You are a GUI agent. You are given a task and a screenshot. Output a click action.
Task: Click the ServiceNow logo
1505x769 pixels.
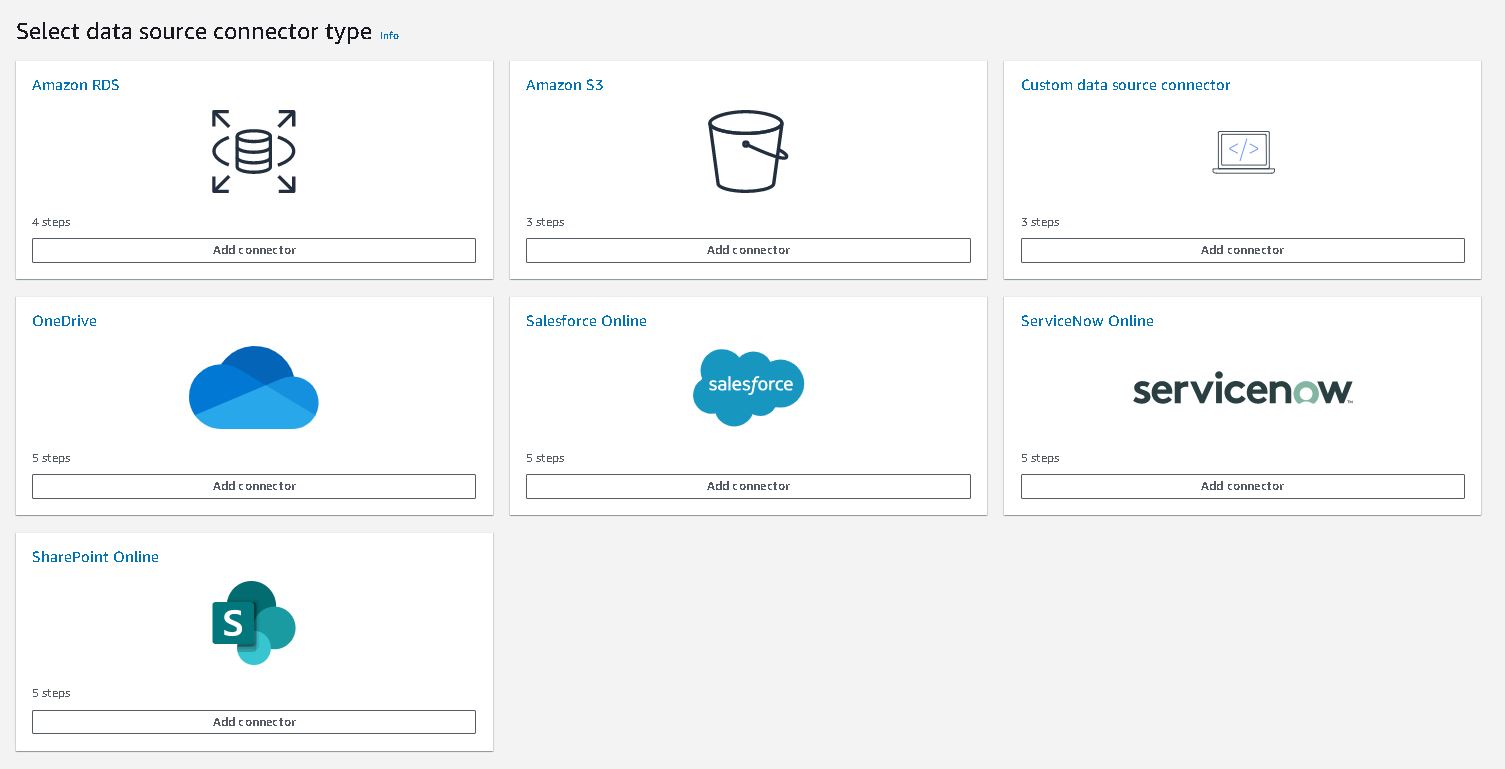click(x=1243, y=390)
